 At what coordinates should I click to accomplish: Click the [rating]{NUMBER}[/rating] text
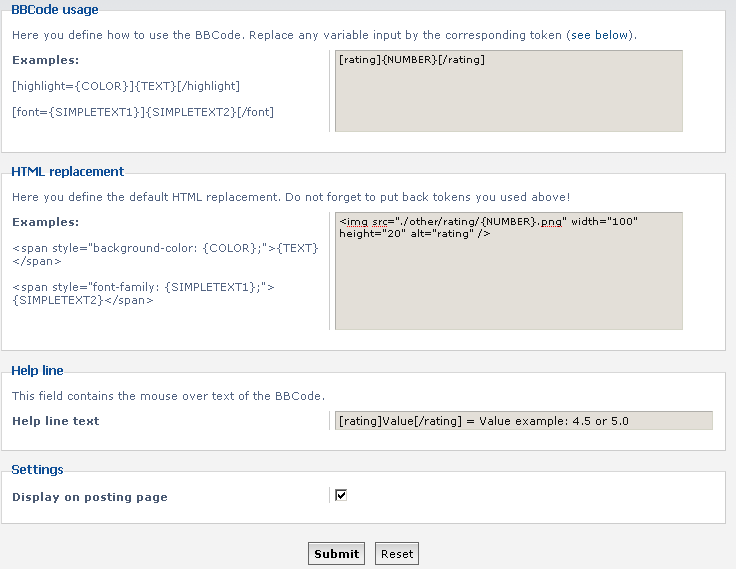[x=412, y=60]
